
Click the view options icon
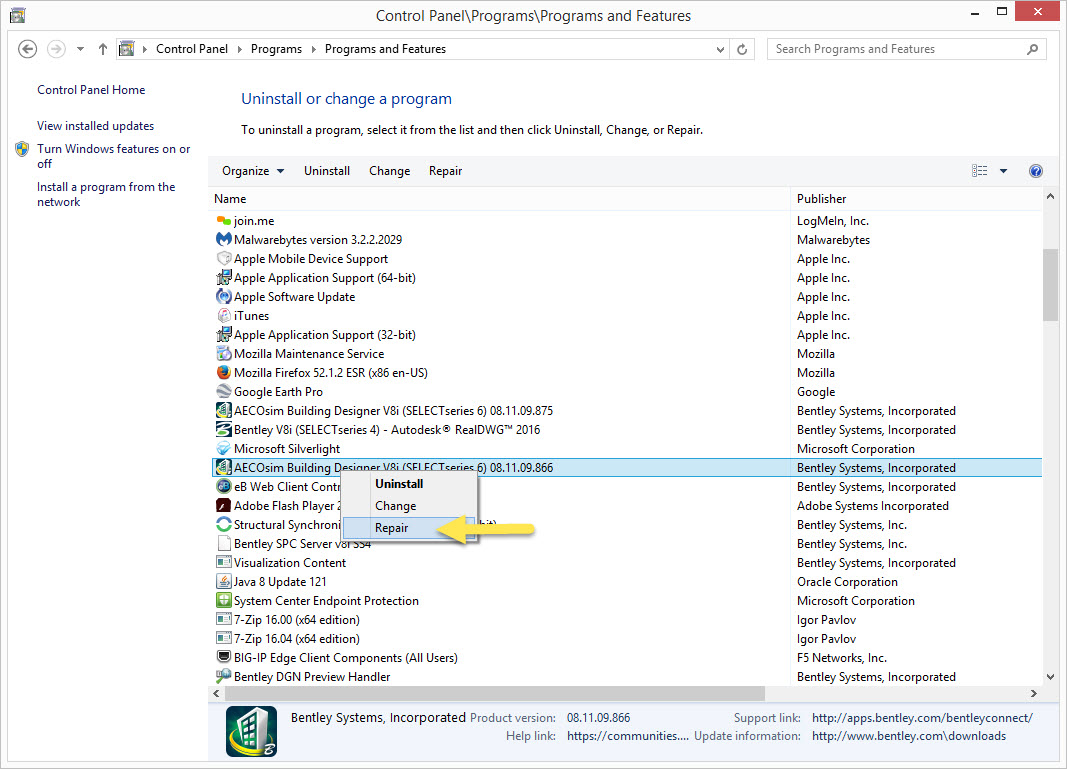point(979,171)
